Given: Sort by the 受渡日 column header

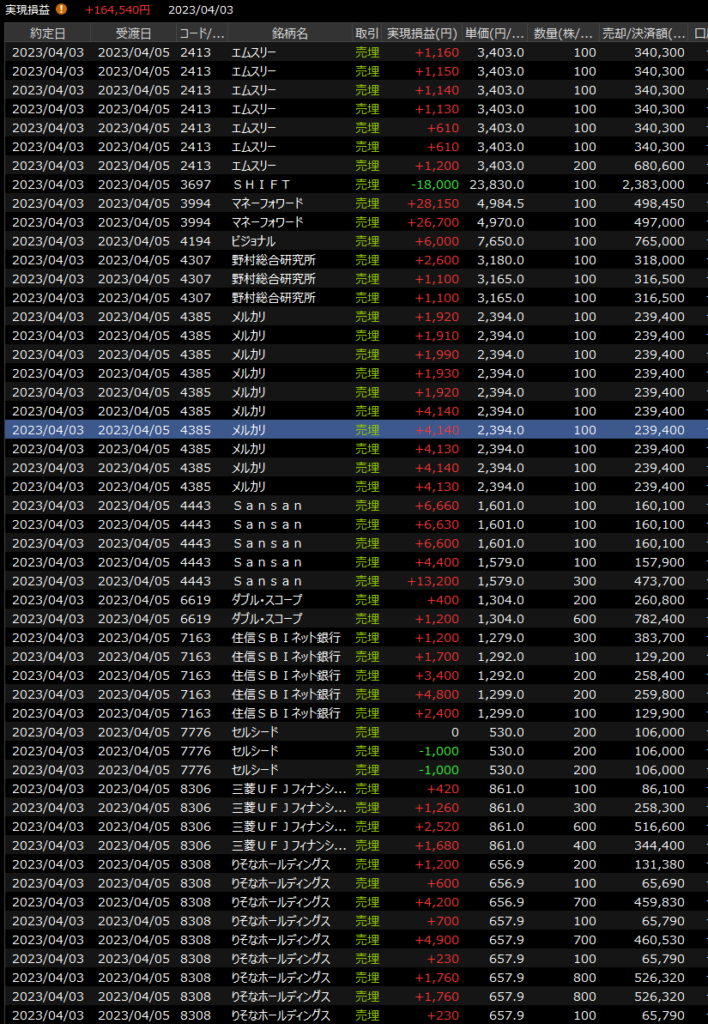Looking at the screenshot, I should (132, 33).
